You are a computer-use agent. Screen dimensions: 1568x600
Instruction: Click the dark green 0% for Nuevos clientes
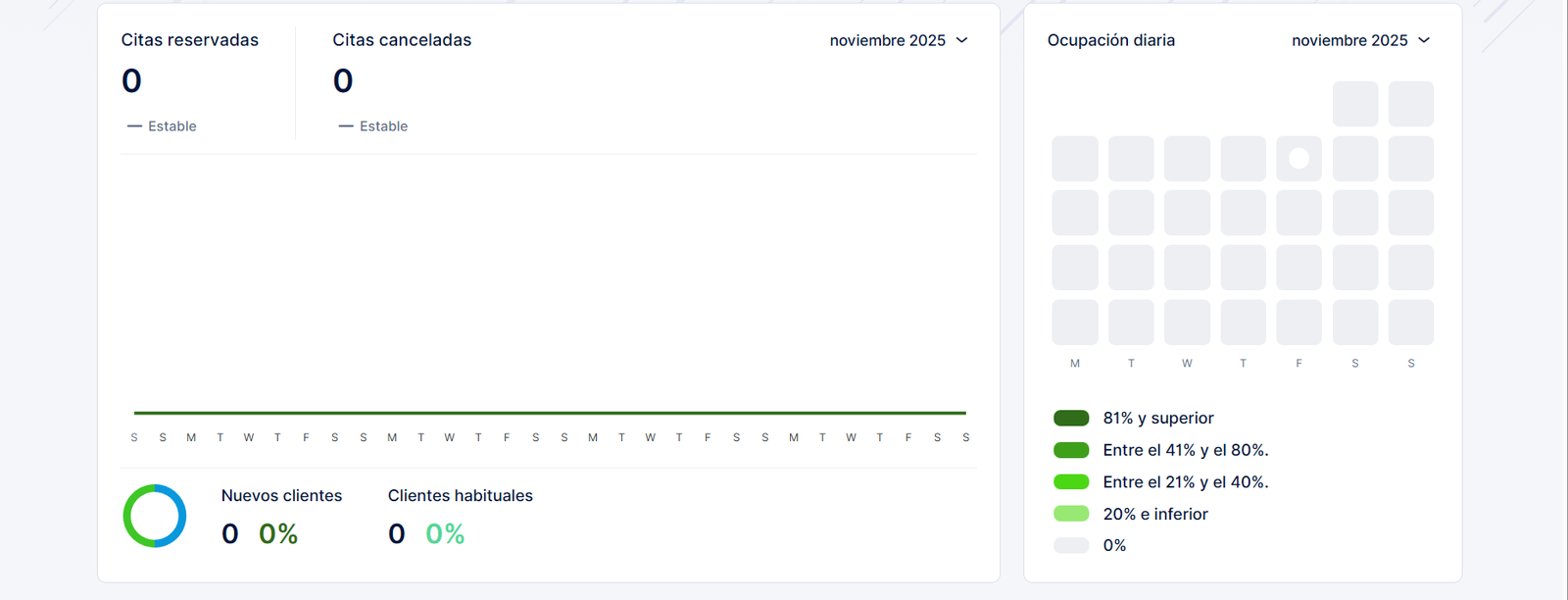tap(278, 534)
